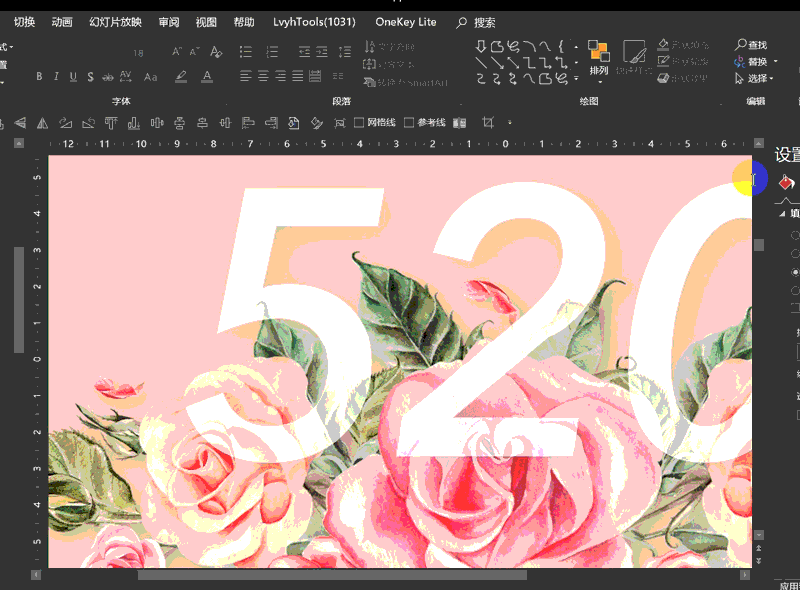Insert bulleted list
This screenshot has width=800, height=590.
[246, 52]
